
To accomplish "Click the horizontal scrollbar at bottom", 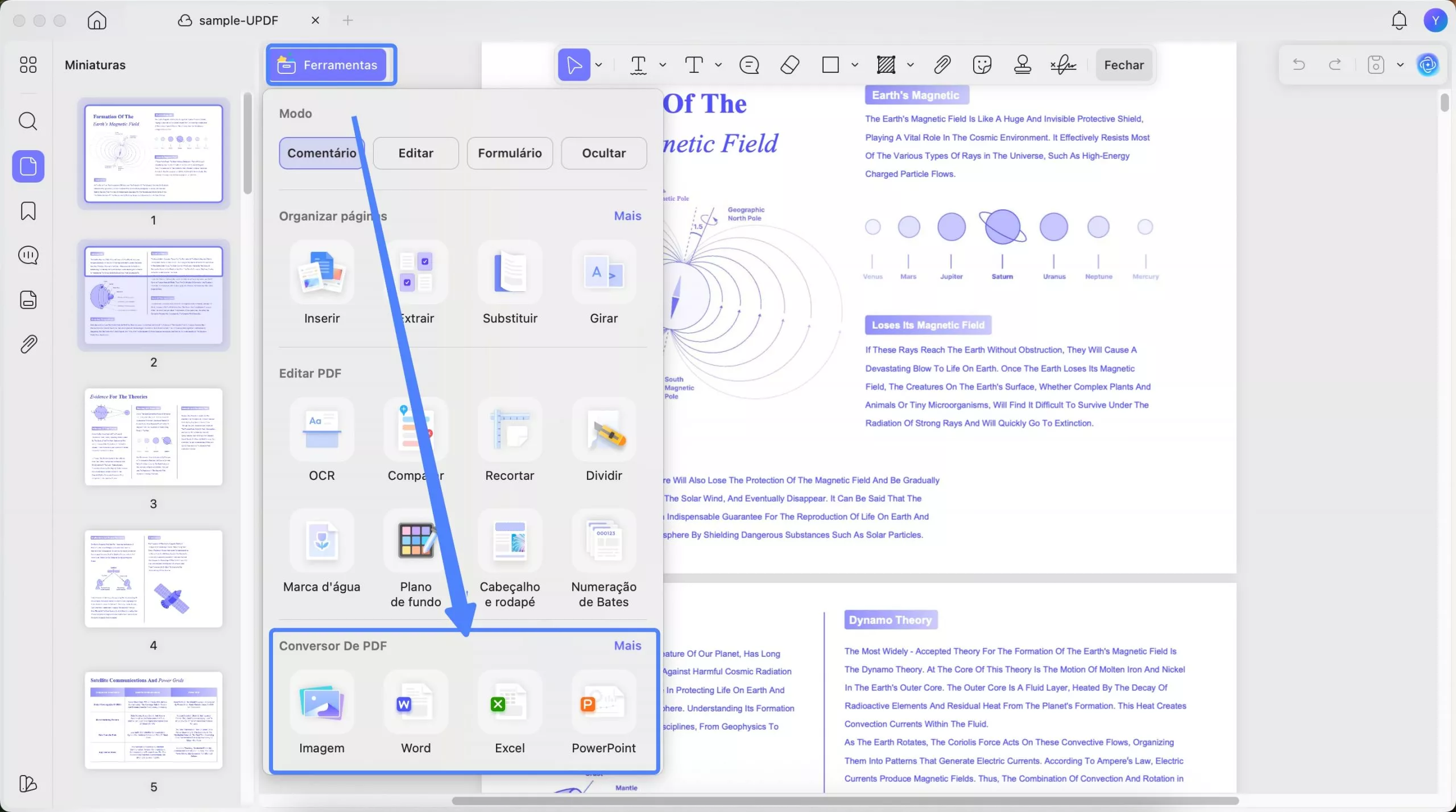I will tap(845, 801).
